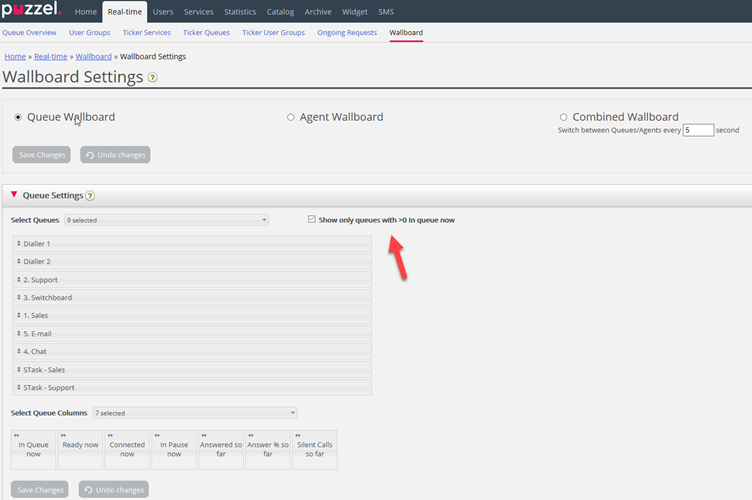The width and height of the screenshot is (752, 500).
Task: Click the Puzzel logo
Action: click(x=34, y=11)
